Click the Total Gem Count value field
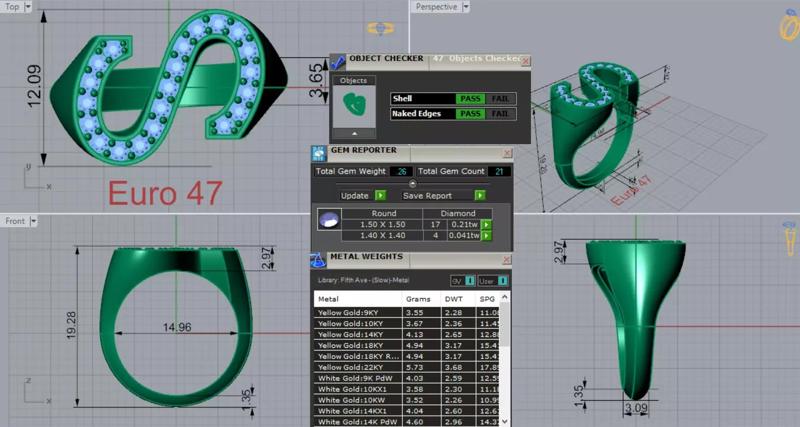This screenshot has height=427, width=800. [x=499, y=171]
